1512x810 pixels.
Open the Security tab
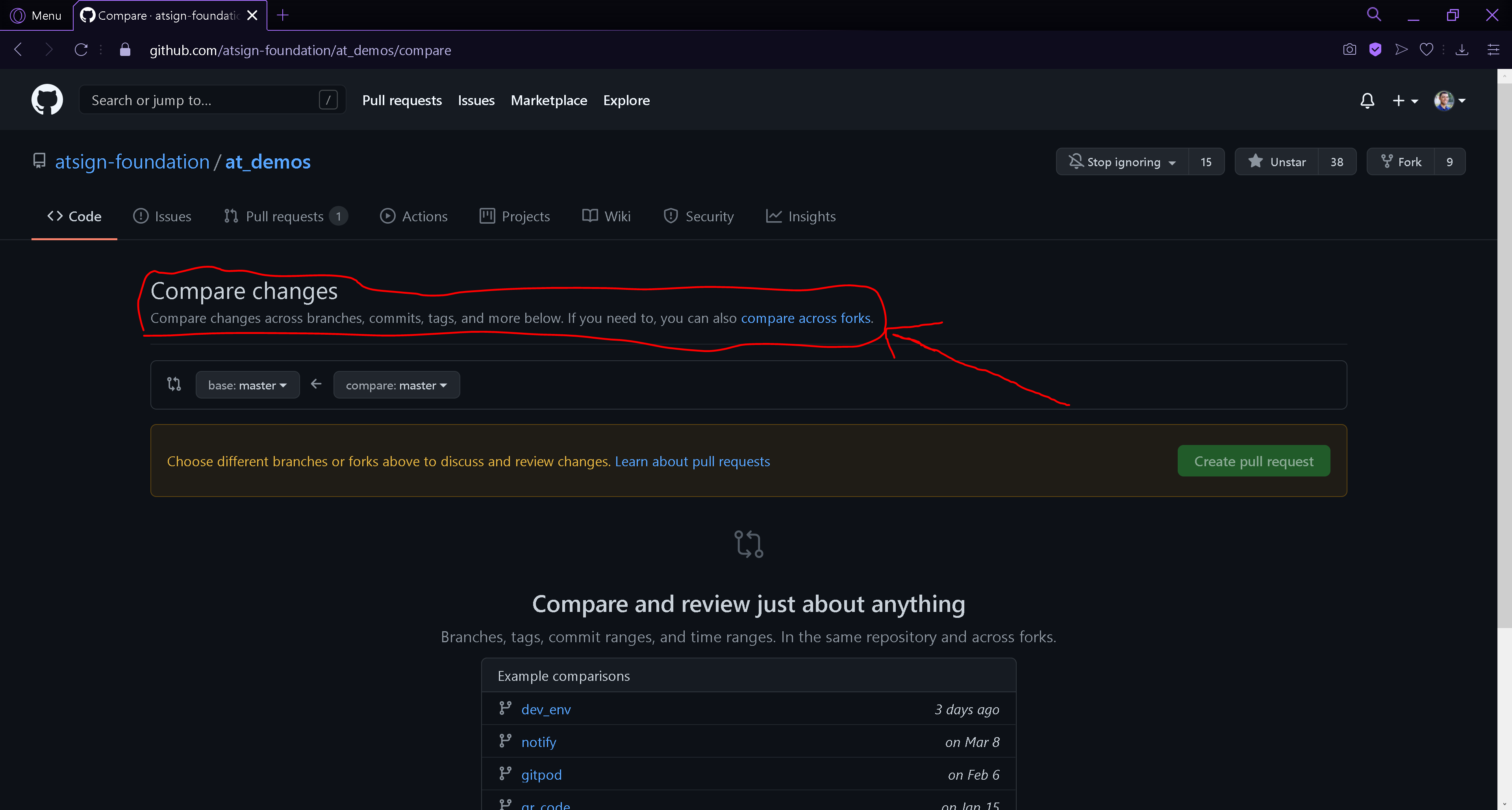pyautogui.click(x=699, y=217)
